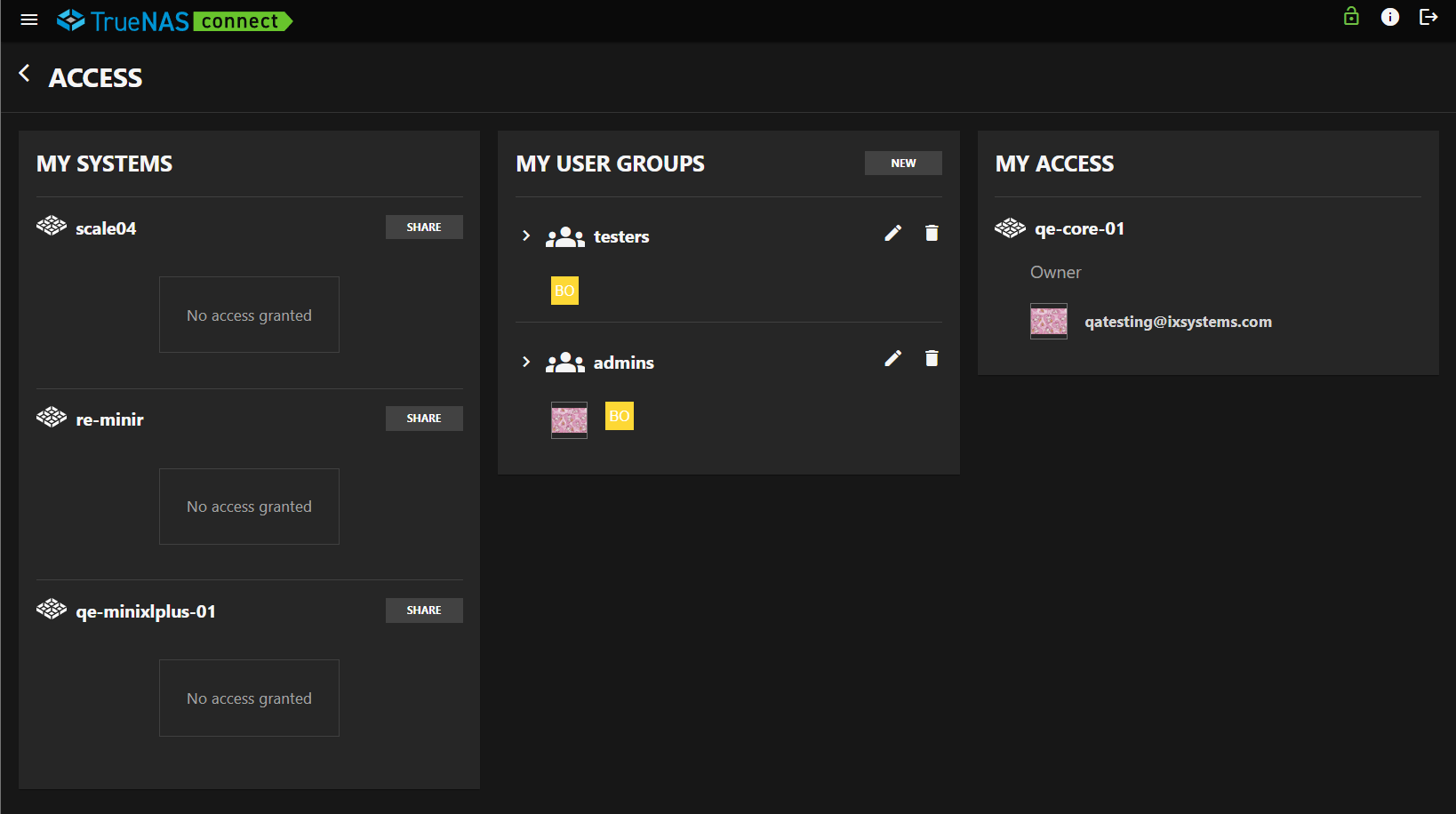This screenshot has height=814, width=1456.
Task: Go back using the arrow beside ACCESS
Action: coord(25,74)
